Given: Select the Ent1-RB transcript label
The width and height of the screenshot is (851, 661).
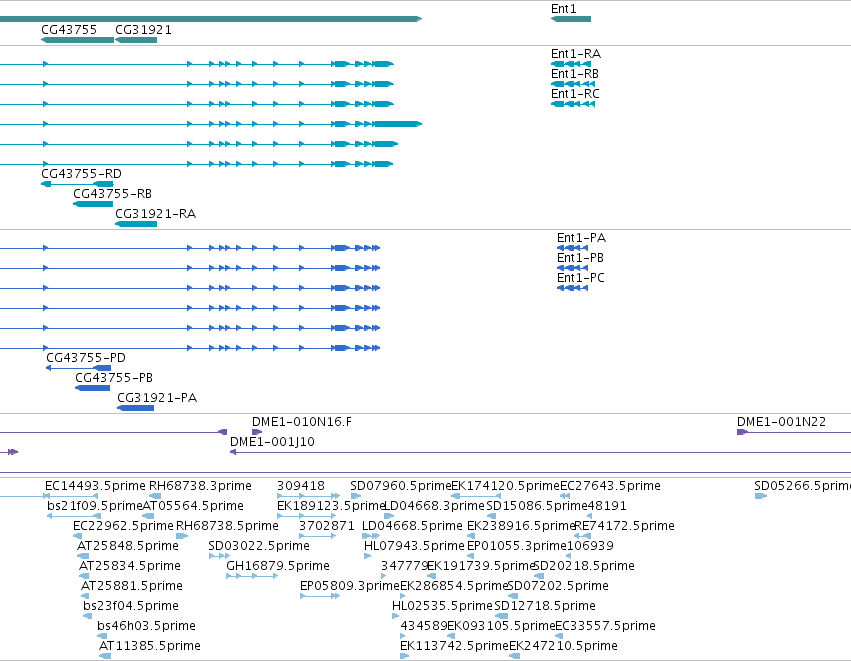Looking at the screenshot, I should pos(575,74).
